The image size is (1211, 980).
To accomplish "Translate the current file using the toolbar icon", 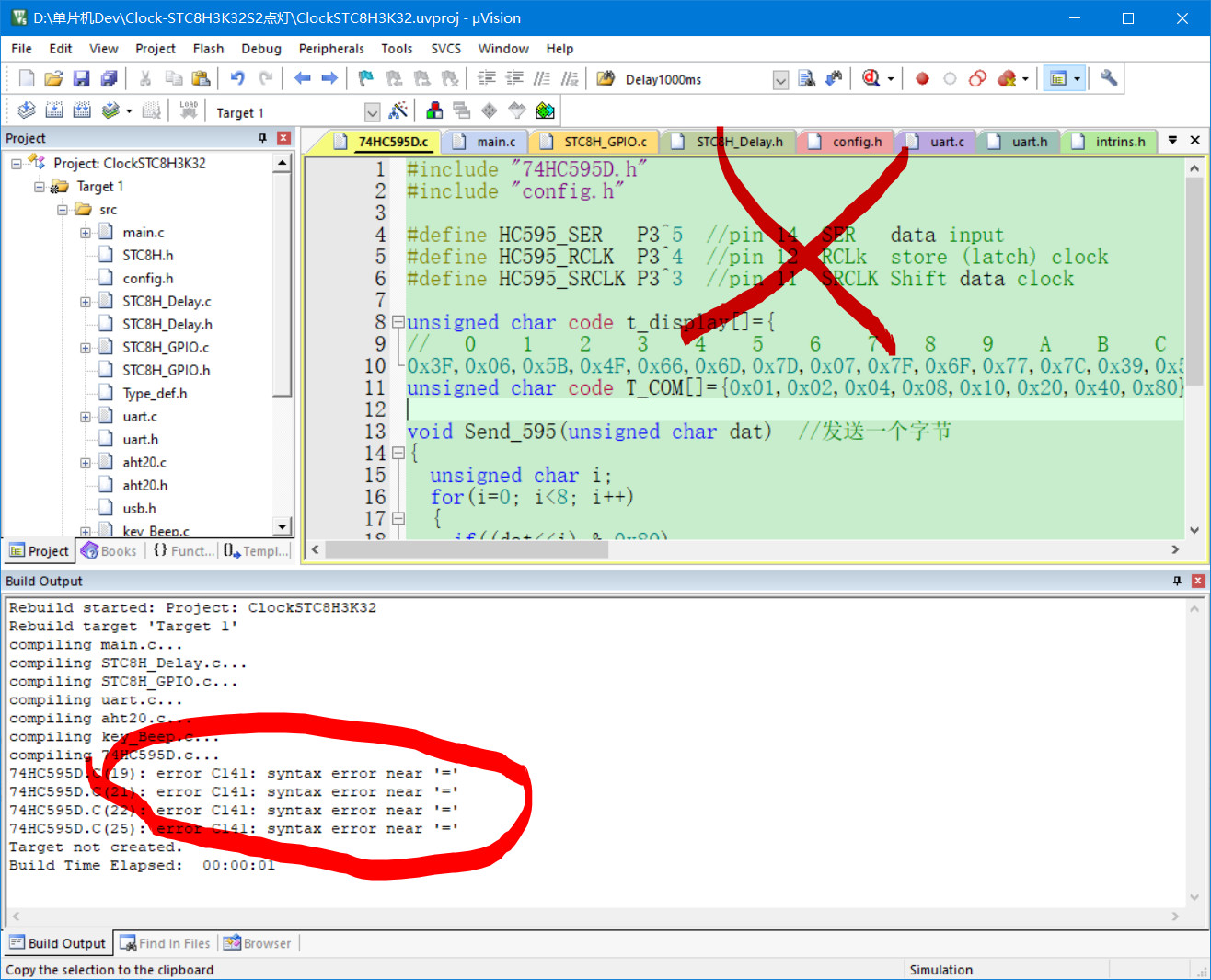I will 27,111.
